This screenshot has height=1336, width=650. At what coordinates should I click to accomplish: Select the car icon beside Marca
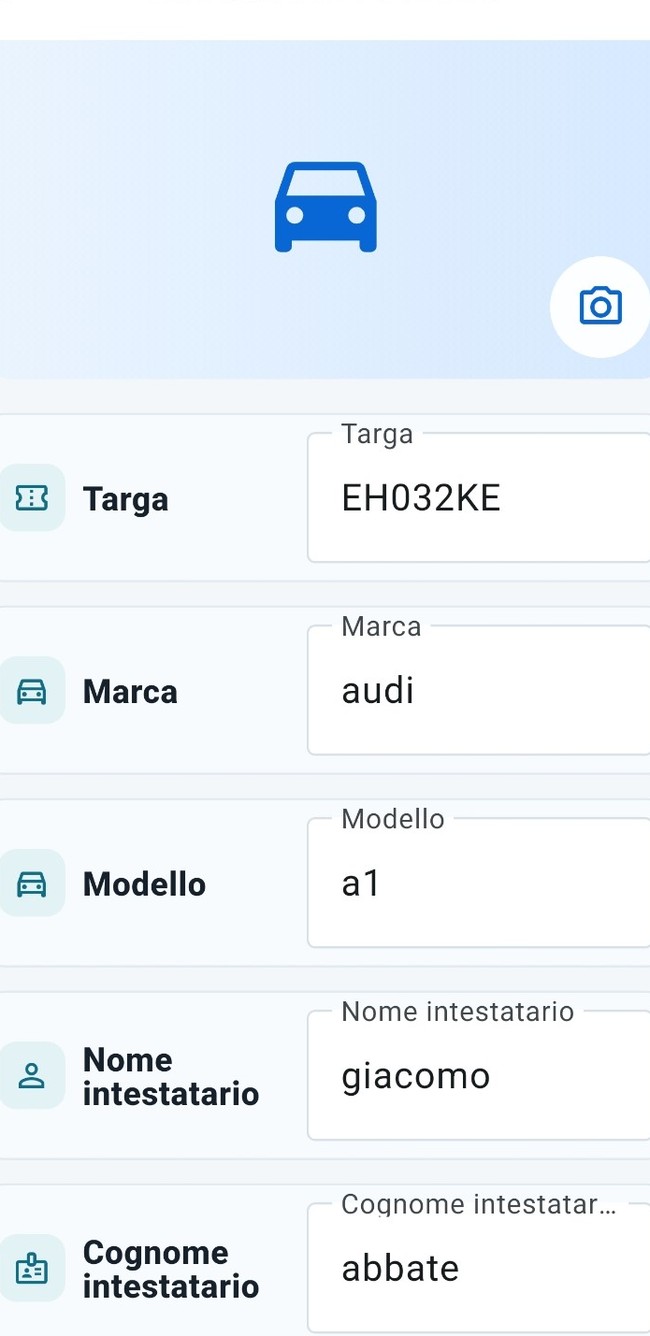click(32, 690)
